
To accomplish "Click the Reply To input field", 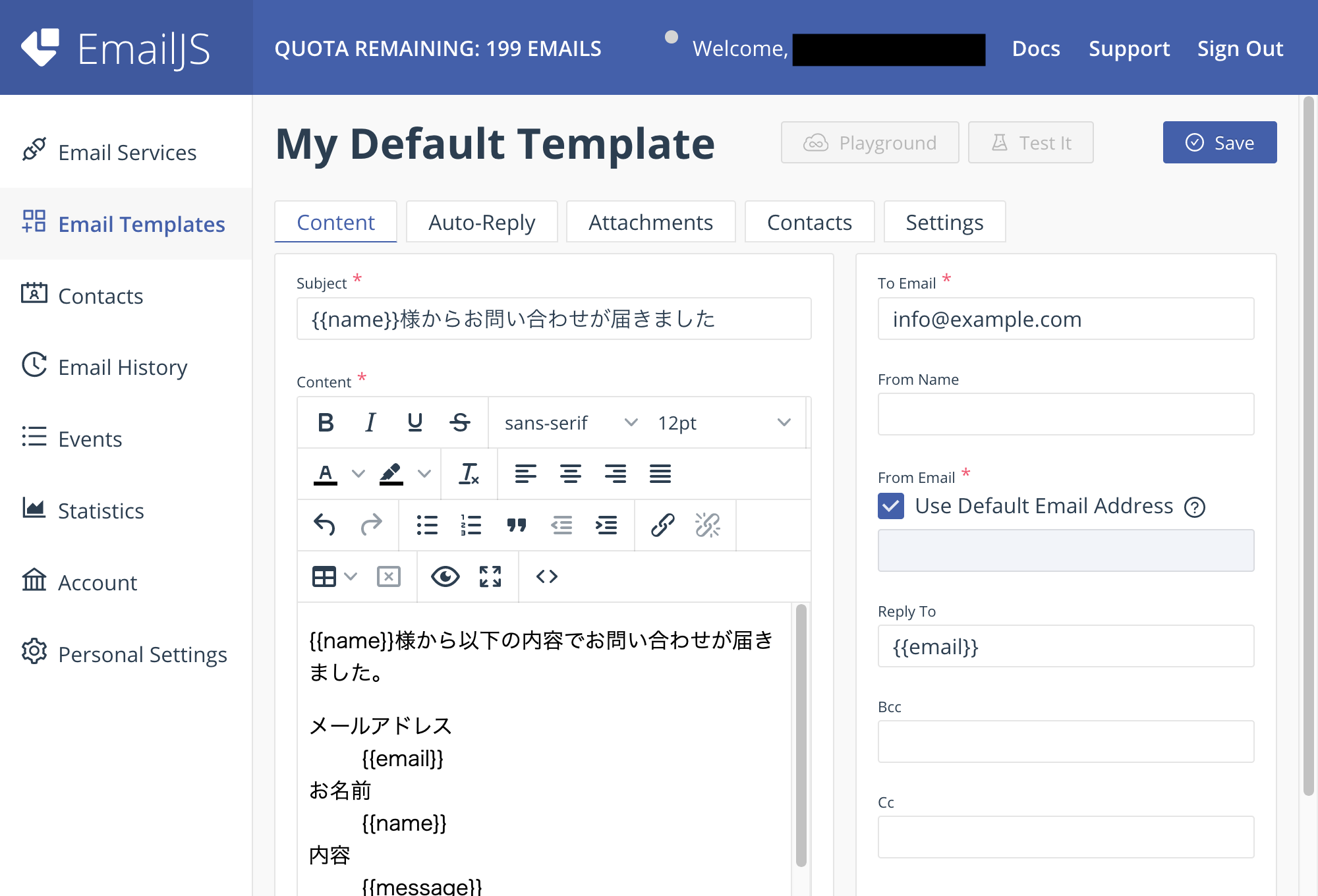I will (1065, 646).
